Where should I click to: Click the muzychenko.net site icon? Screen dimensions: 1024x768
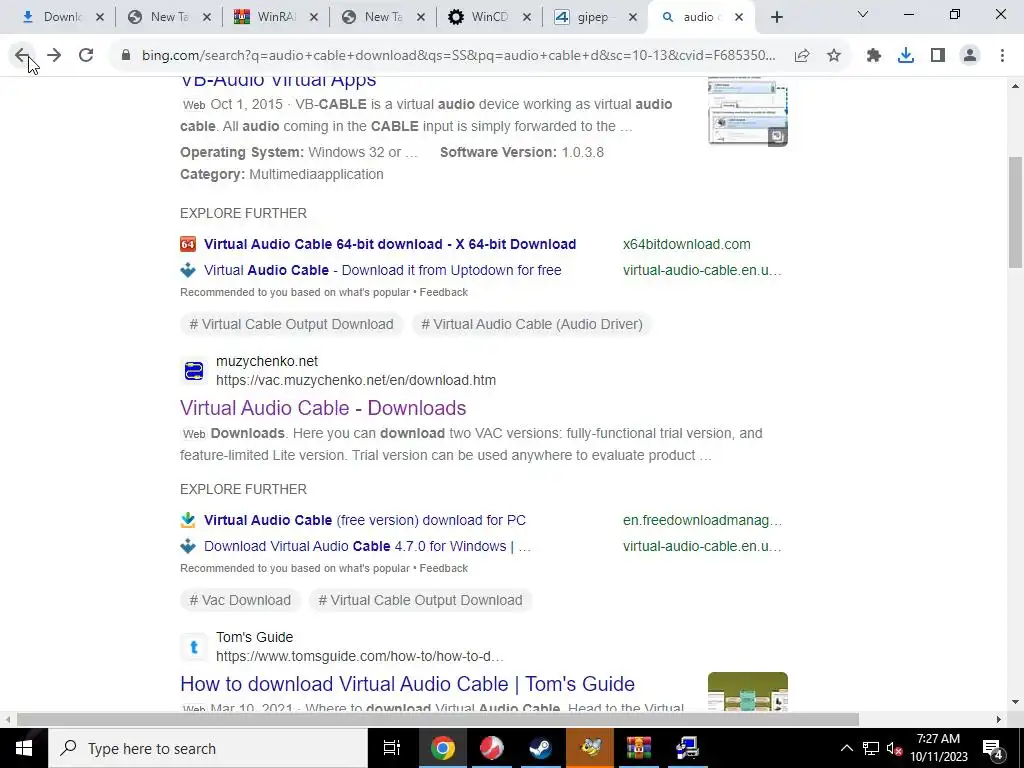194,371
